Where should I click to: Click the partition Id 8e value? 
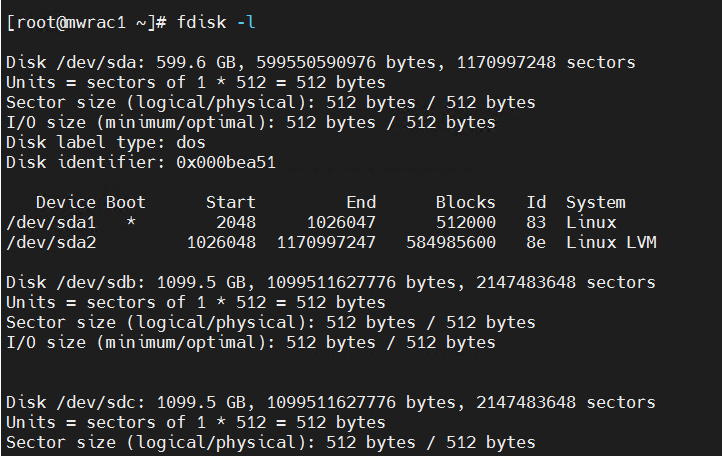[x=536, y=242]
